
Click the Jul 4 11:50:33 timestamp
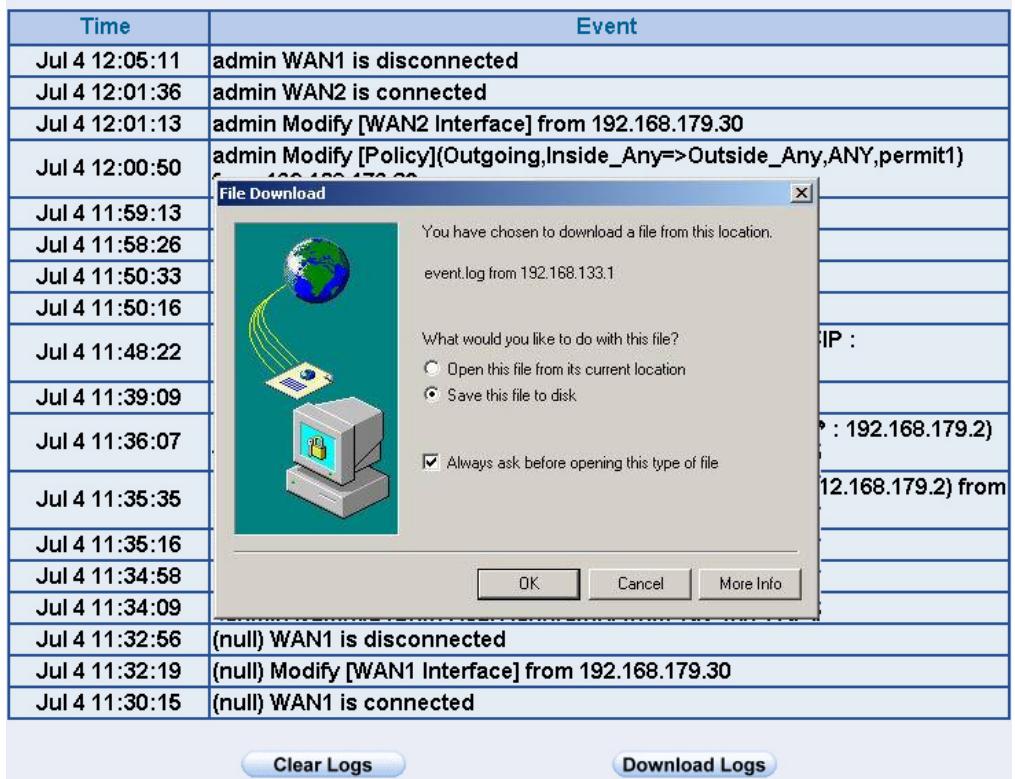[x=108, y=277]
